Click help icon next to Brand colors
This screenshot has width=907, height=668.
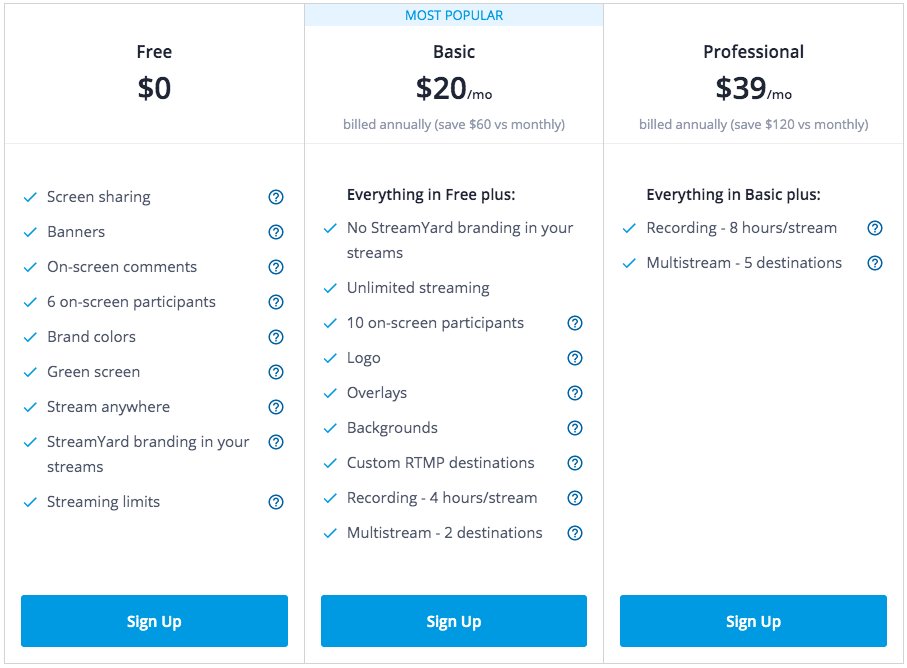coord(276,337)
